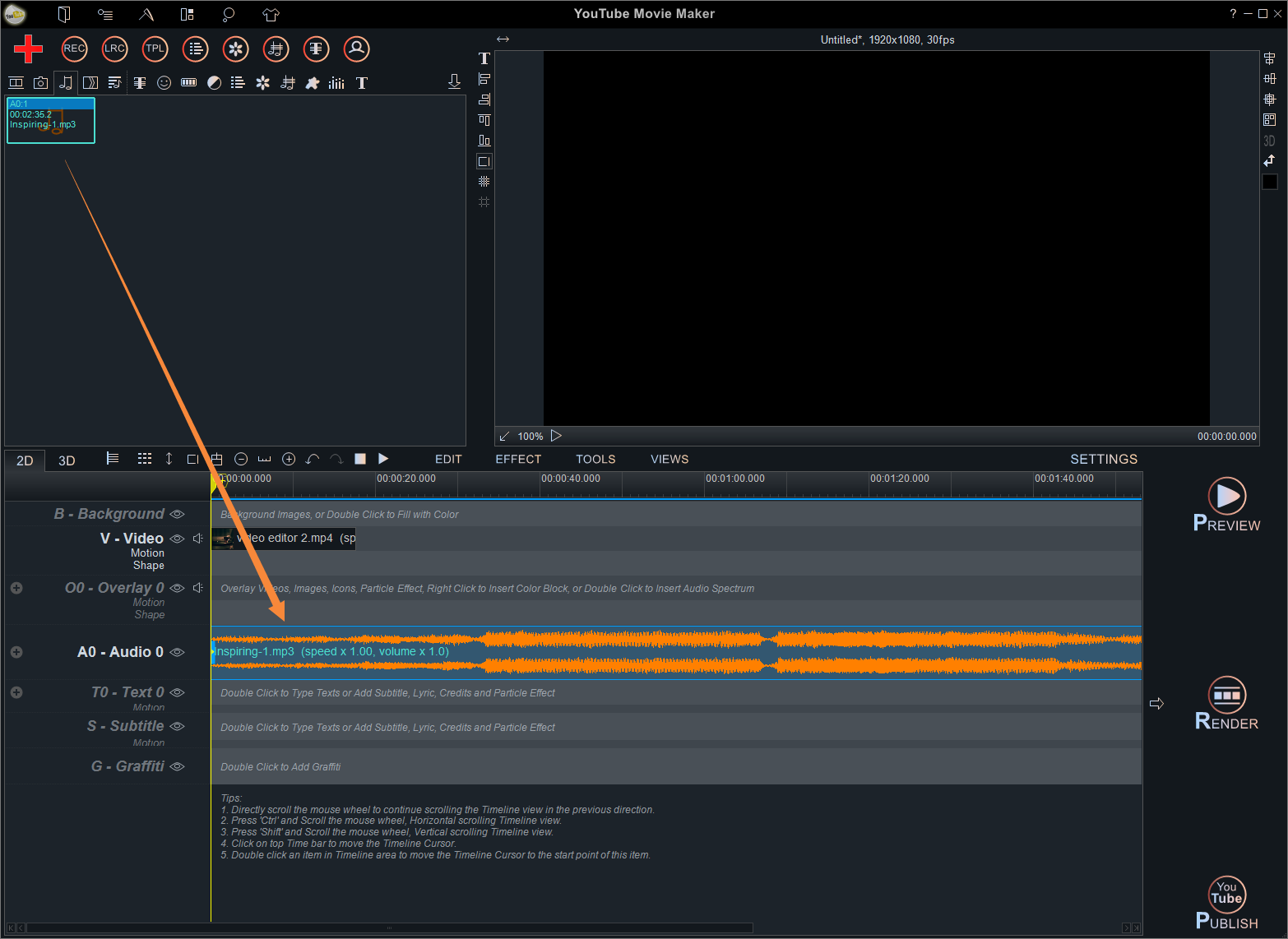Toggle visibility eye for B - Background track
Screen dimensions: 1288x939
pyautogui.click(x=177, y=514)
